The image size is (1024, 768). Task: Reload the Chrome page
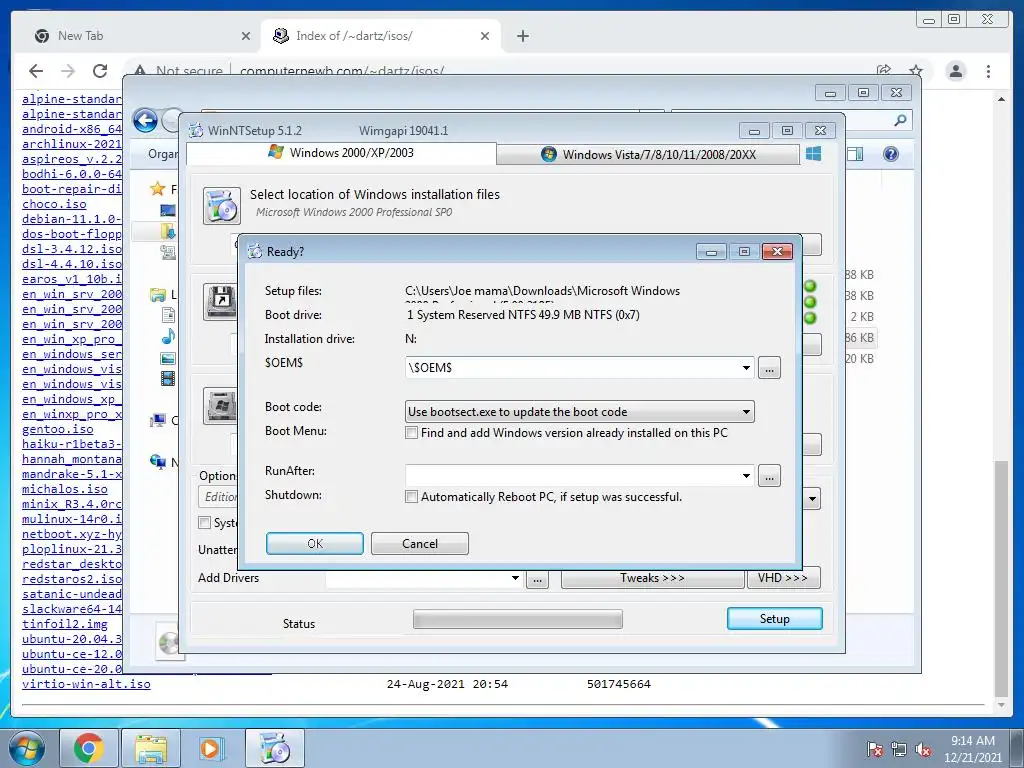click(x=99, y=71)
